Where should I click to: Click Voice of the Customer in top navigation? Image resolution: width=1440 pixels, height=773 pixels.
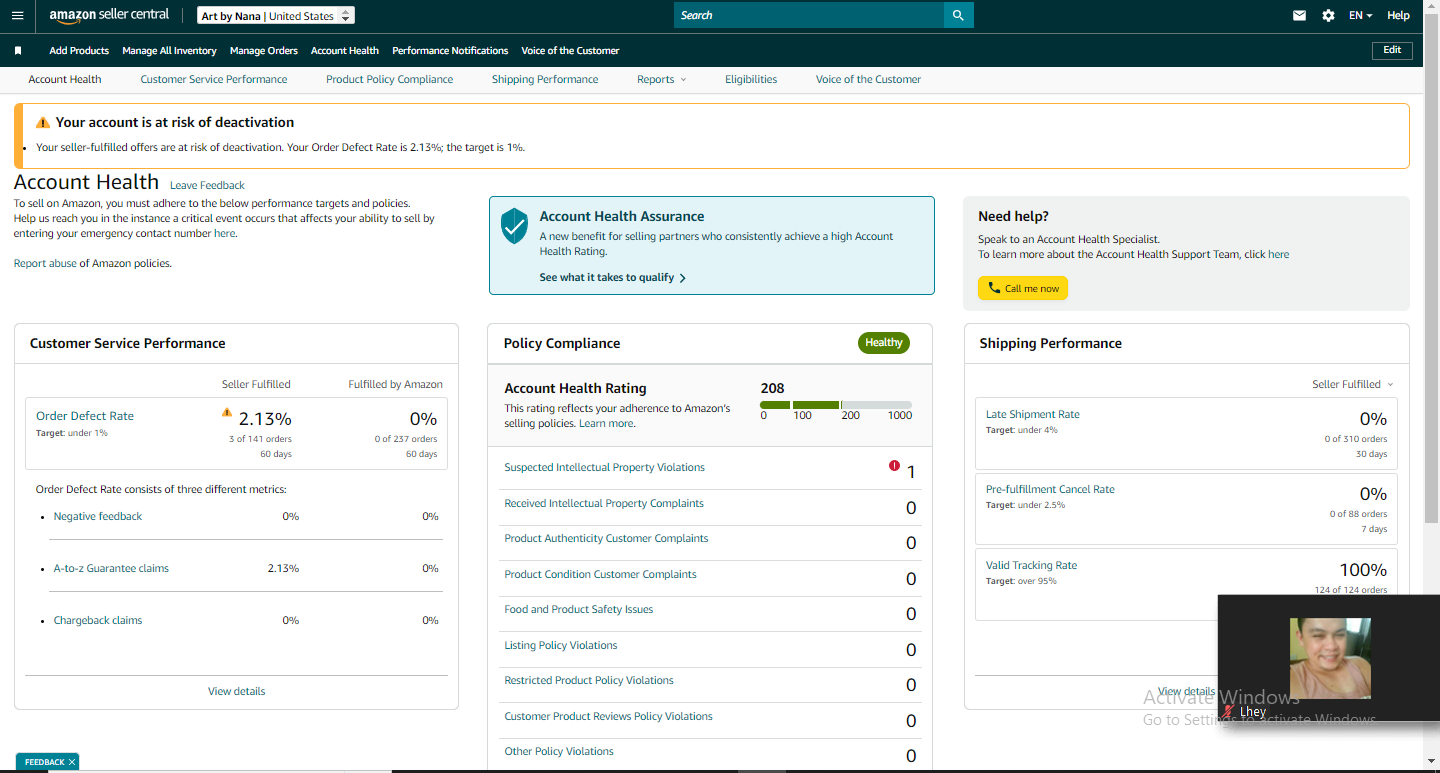[x=570, y=50]
